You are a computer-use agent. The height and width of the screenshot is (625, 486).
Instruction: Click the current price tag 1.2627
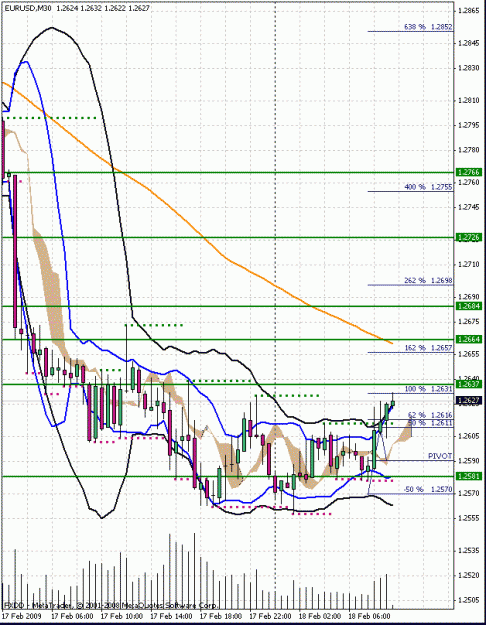click(x=470, y=401)
